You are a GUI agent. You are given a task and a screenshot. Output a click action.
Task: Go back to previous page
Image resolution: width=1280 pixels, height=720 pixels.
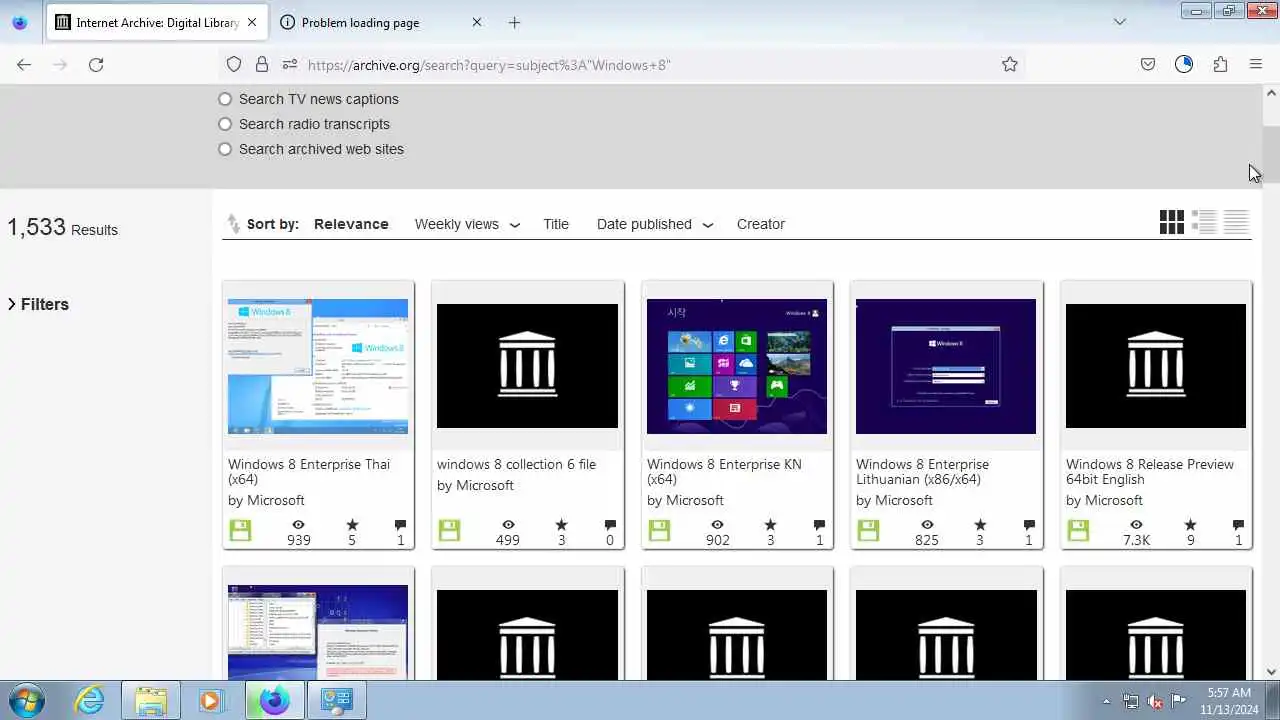click(x=24, y=64)
